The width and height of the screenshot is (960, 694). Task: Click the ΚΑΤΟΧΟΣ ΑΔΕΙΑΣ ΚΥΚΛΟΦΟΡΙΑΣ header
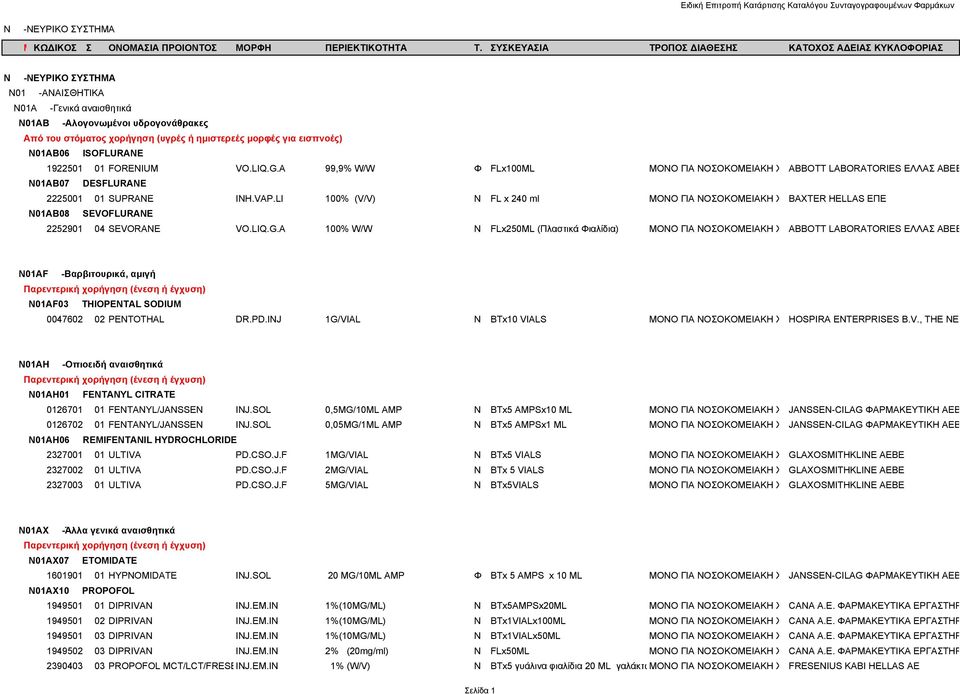click(x=865, y=48)
